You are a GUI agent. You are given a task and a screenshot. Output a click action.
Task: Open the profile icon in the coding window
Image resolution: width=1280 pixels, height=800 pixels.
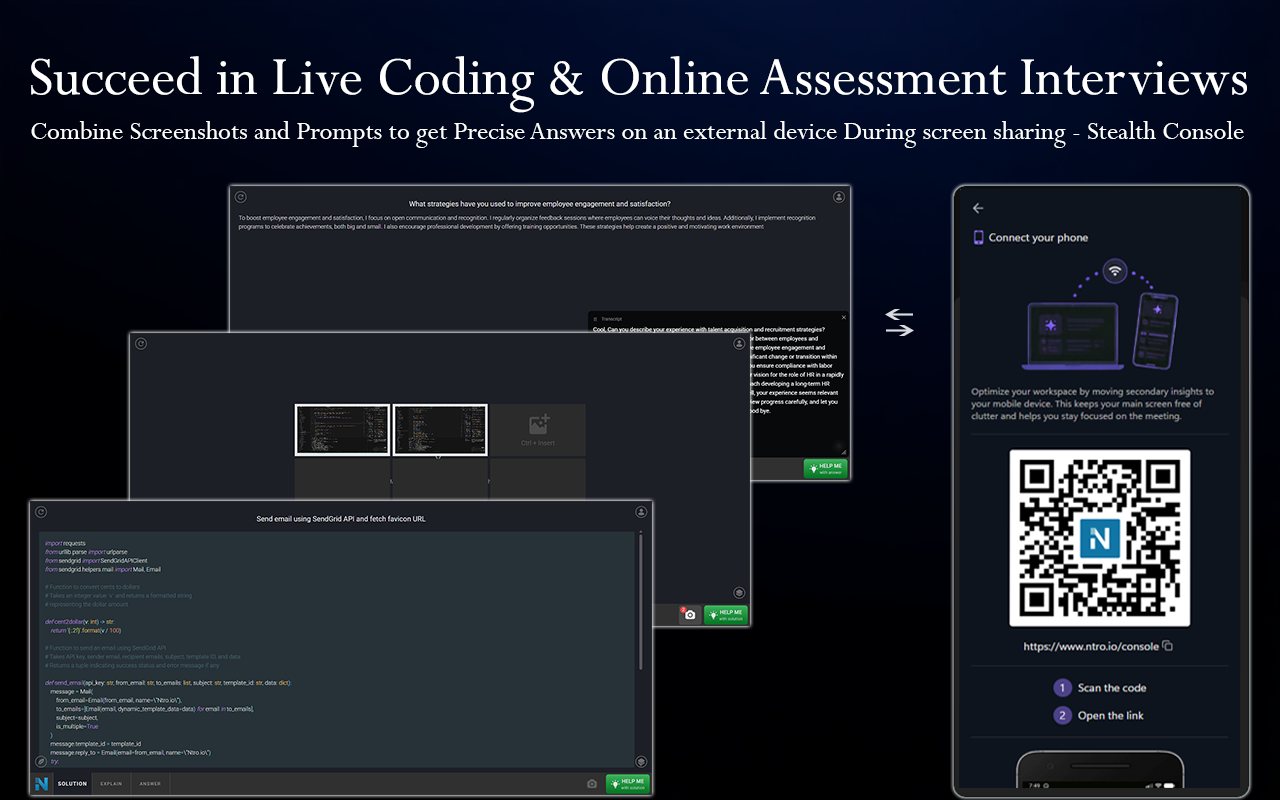tap(641, 512)
